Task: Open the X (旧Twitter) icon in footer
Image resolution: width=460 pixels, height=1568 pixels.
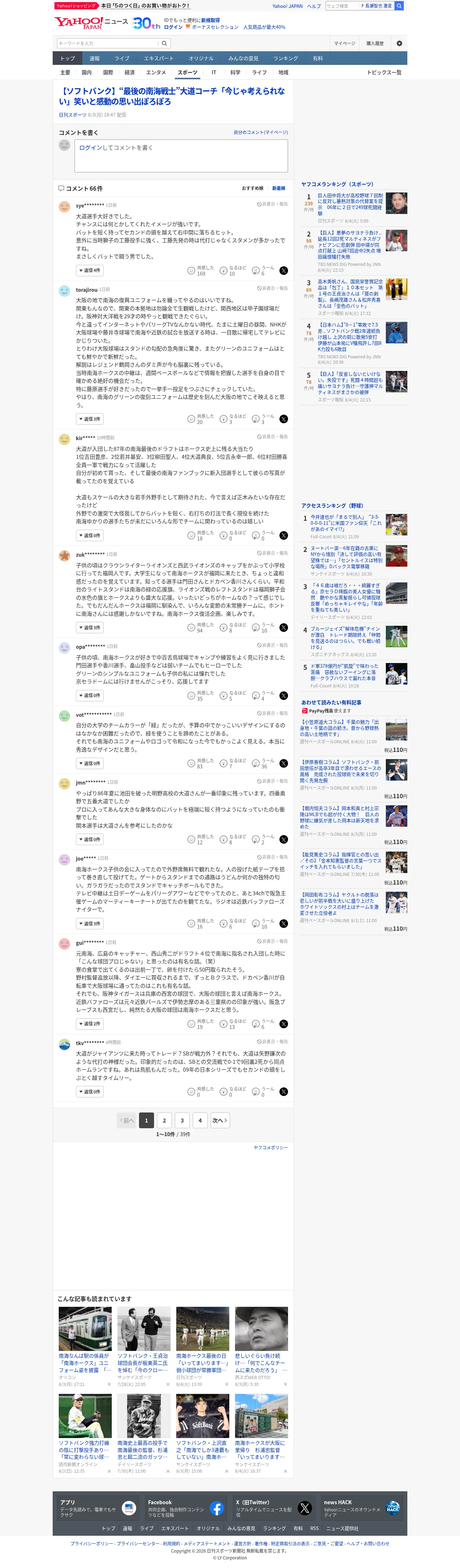Action: pos(305,1508)
